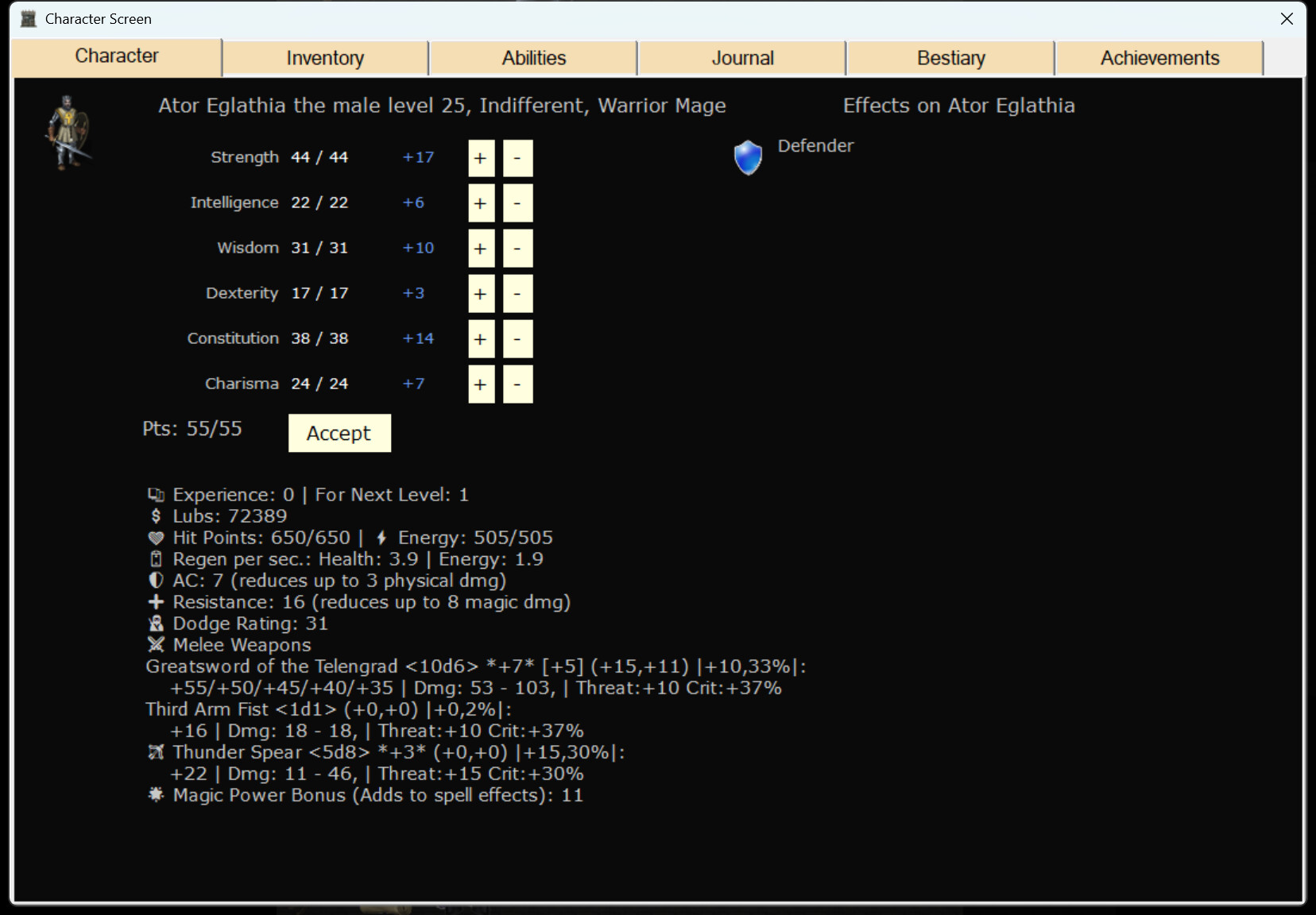The width and height of the screenshot is (1316, 915).
Task: Click the Thunder Spear weapon icon
Action: pos(156,752)
